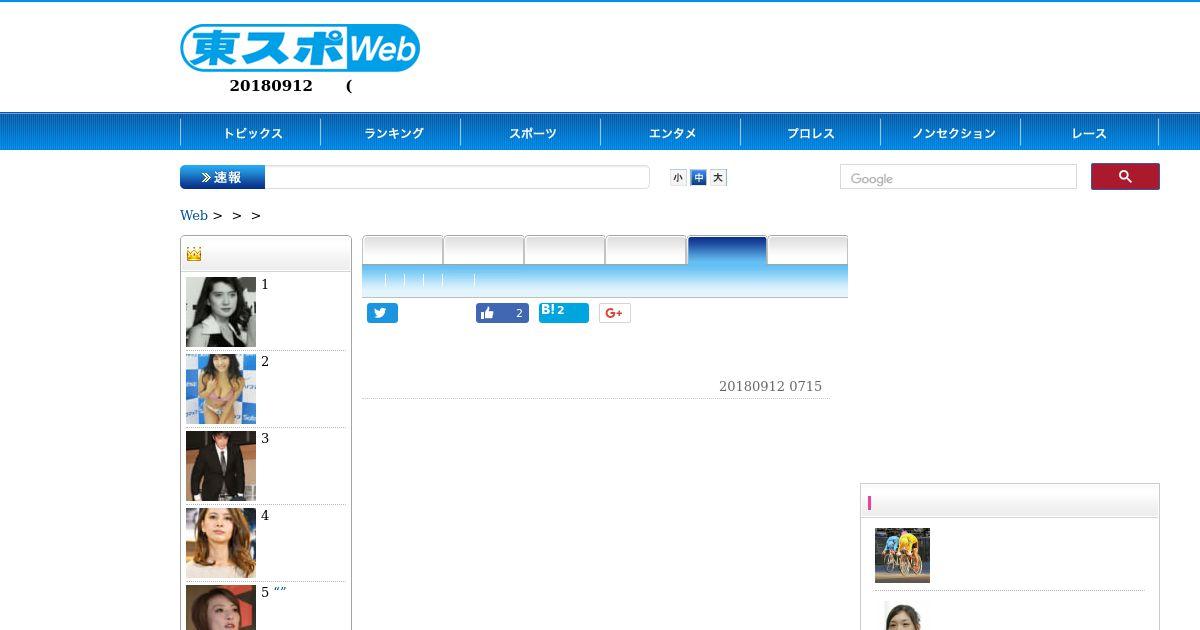This screenshot has height=630, width=1200.
Task: Click the 速報 arrow label
Action: (x=222, y=177)
